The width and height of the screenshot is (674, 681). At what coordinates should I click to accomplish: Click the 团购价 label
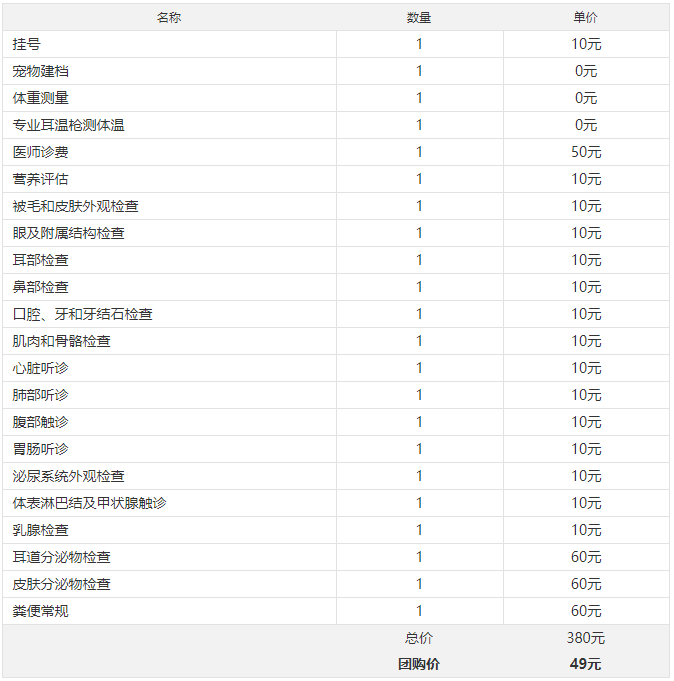click(419, 664)
